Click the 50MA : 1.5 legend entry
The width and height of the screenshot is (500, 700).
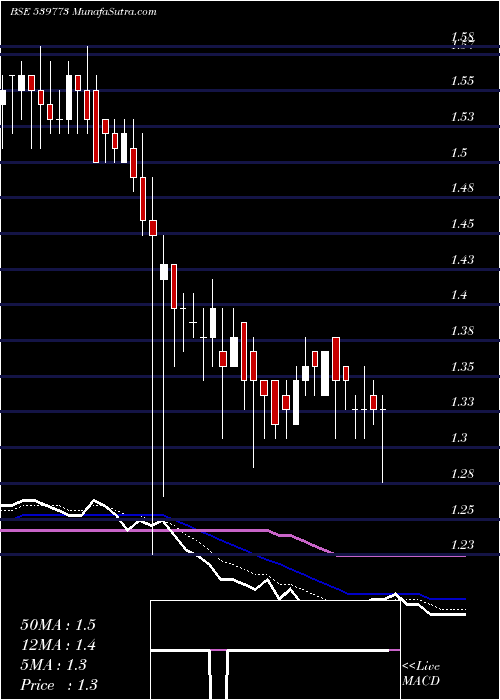58,625
